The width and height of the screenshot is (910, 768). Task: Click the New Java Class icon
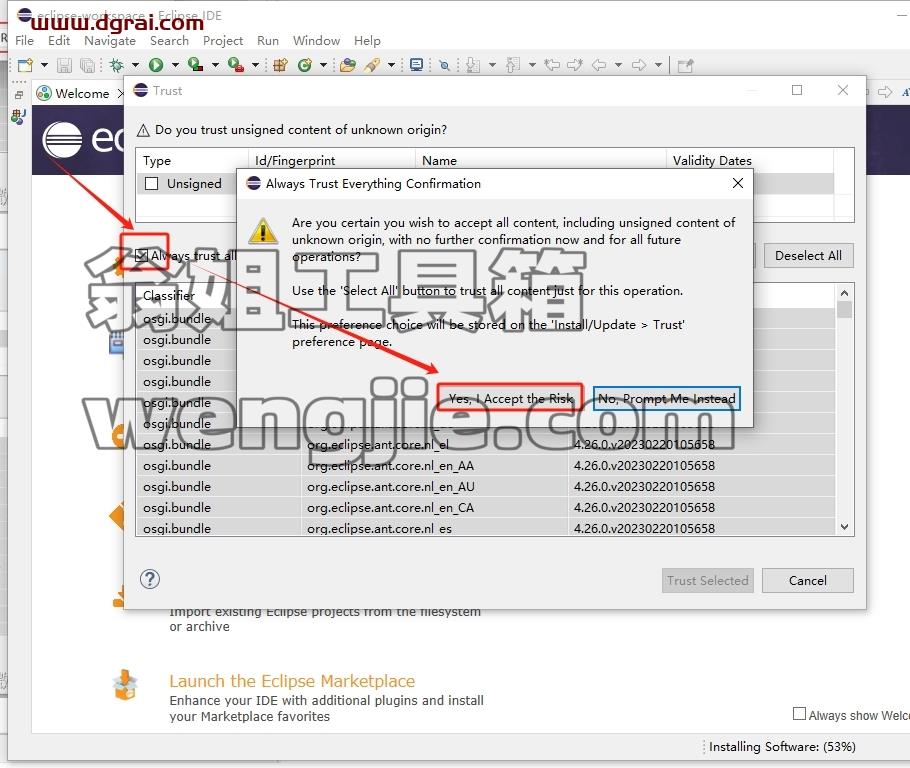(x=305, y=65)
